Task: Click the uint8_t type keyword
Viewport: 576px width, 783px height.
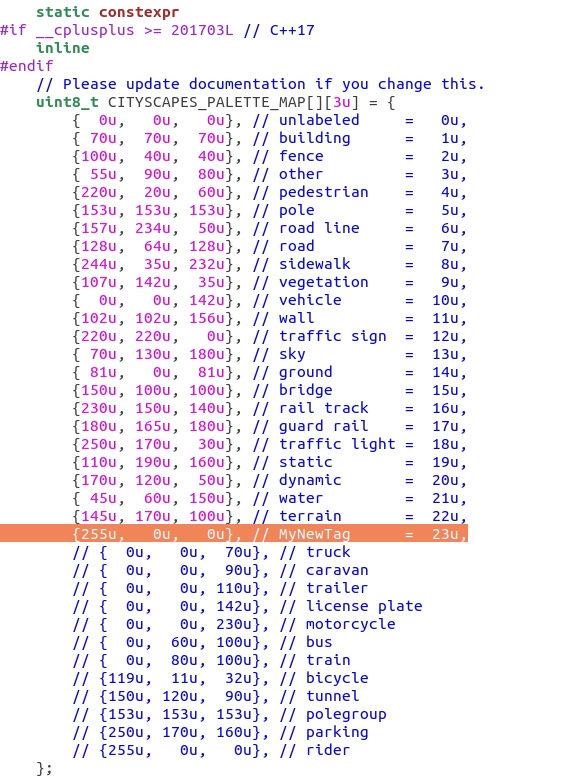Action: pyautogui.click(x=67, y=102)
